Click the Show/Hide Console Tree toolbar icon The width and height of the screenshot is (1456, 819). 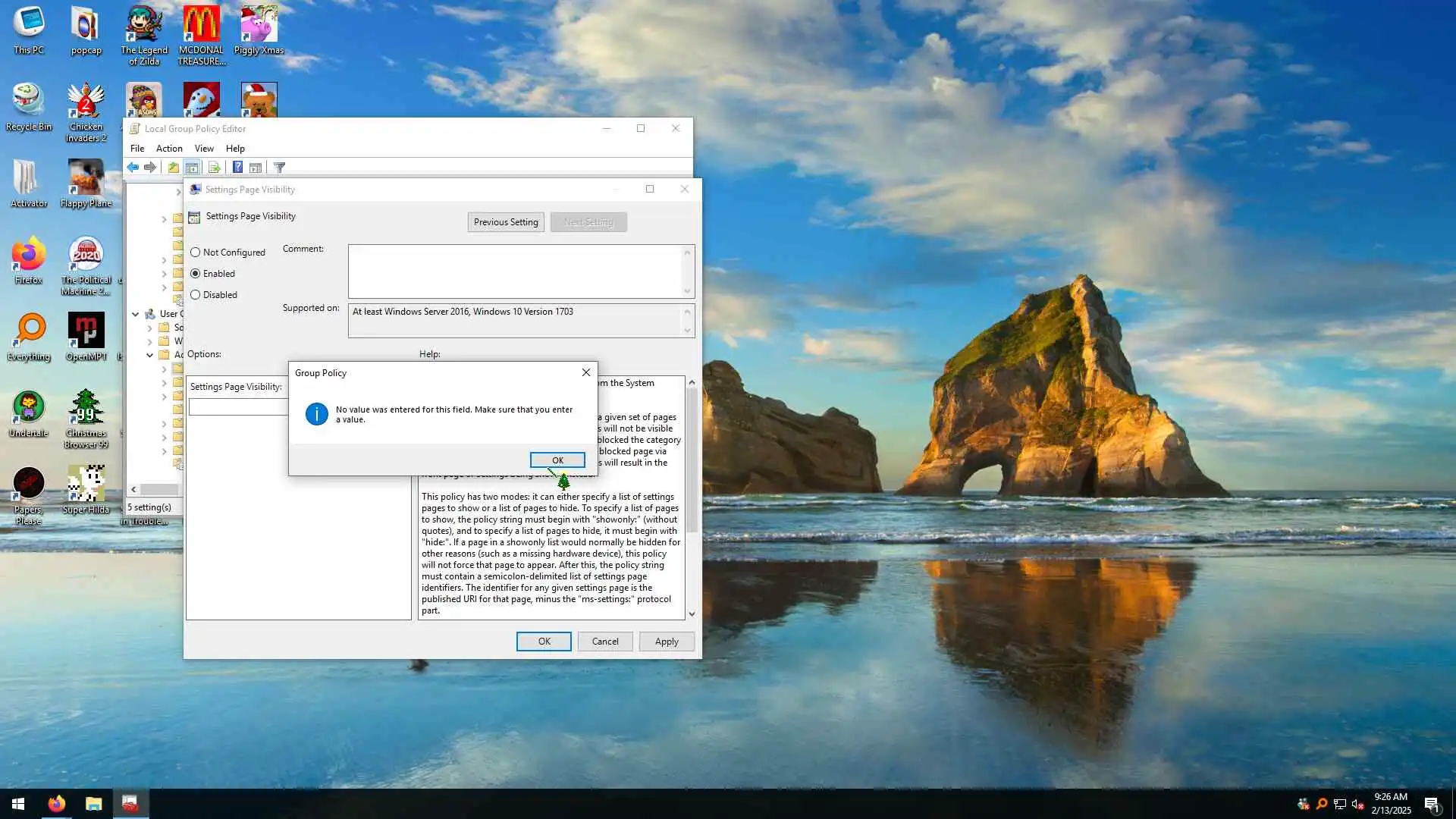tap(192, 168)
